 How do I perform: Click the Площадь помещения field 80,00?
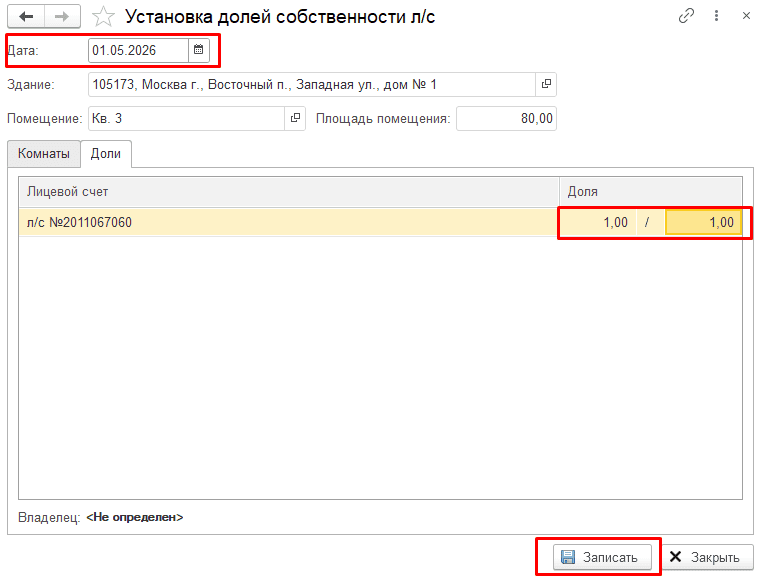coord(506,119)
